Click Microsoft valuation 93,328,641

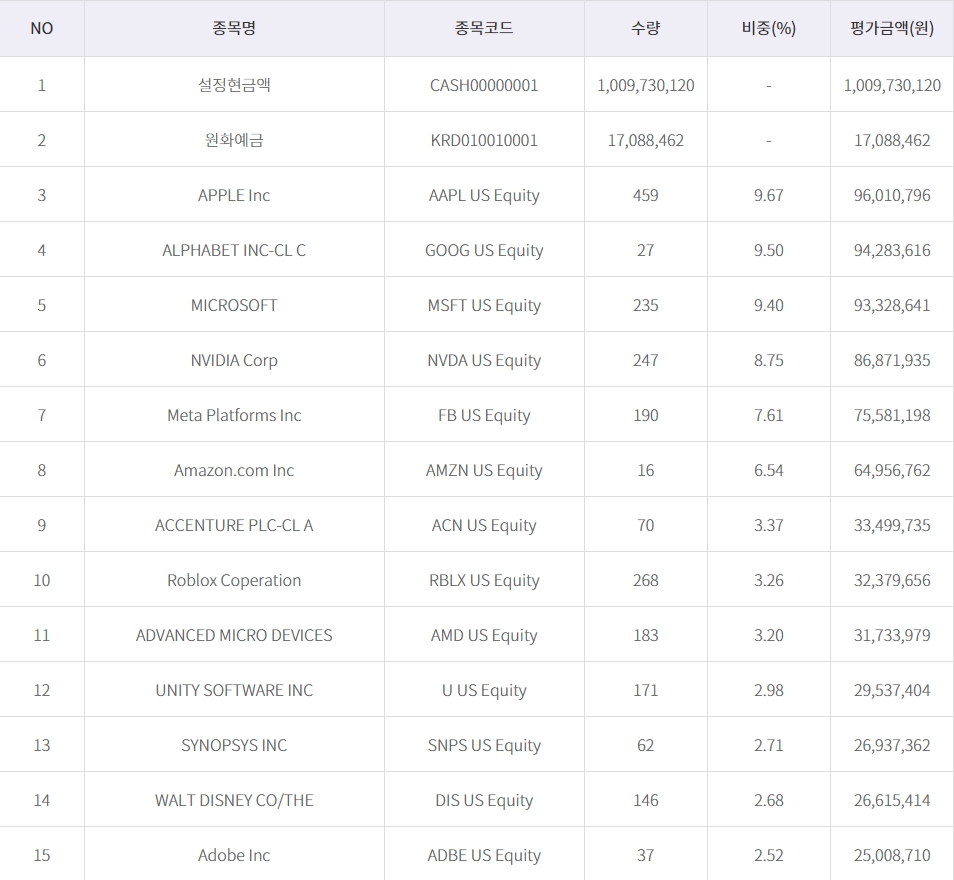(892, 305)
